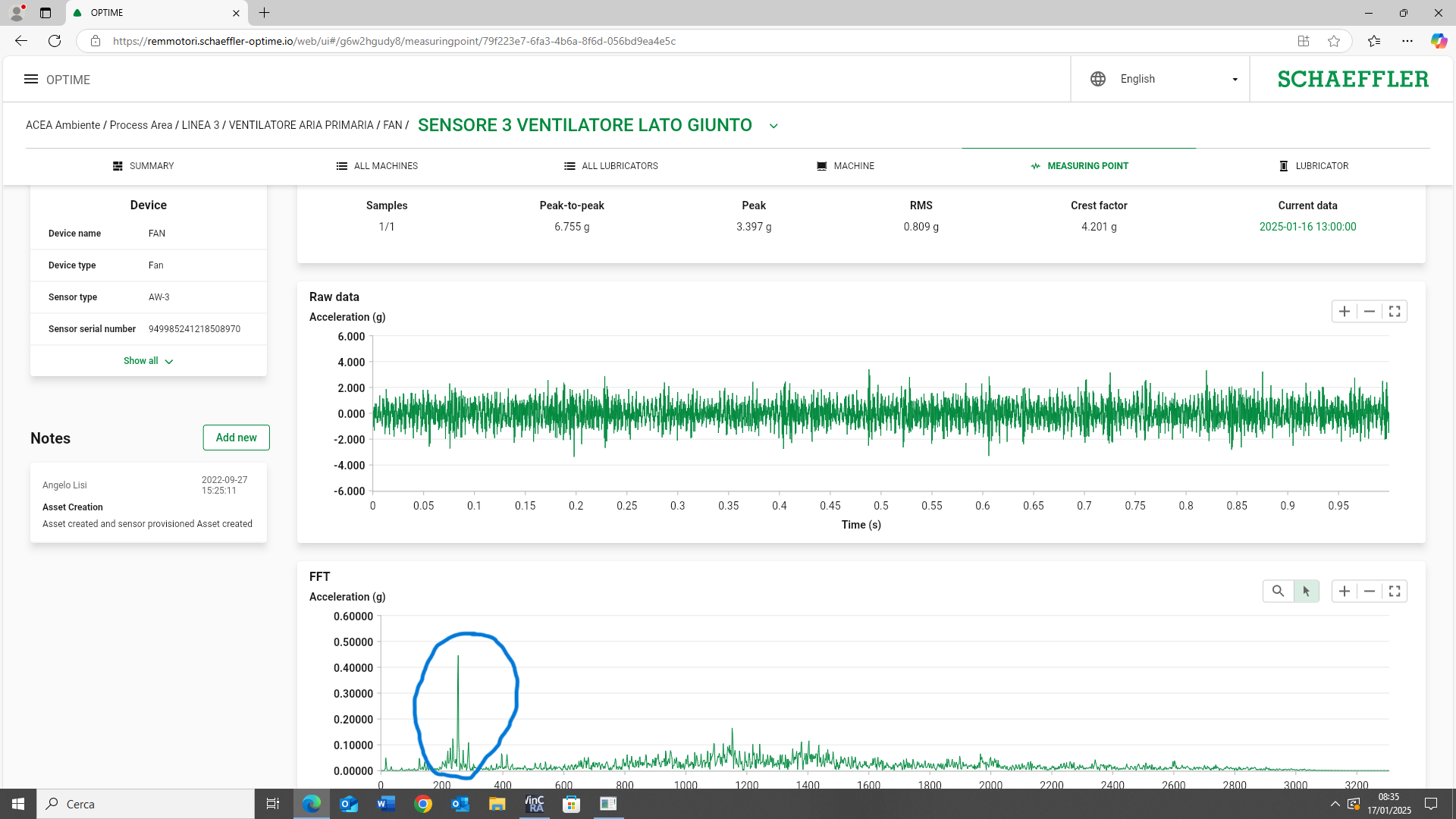The height and width of the screenshot is (819, 1456).
Task: Open the browser apps icon in address bar
Action: pos(1304,41)
